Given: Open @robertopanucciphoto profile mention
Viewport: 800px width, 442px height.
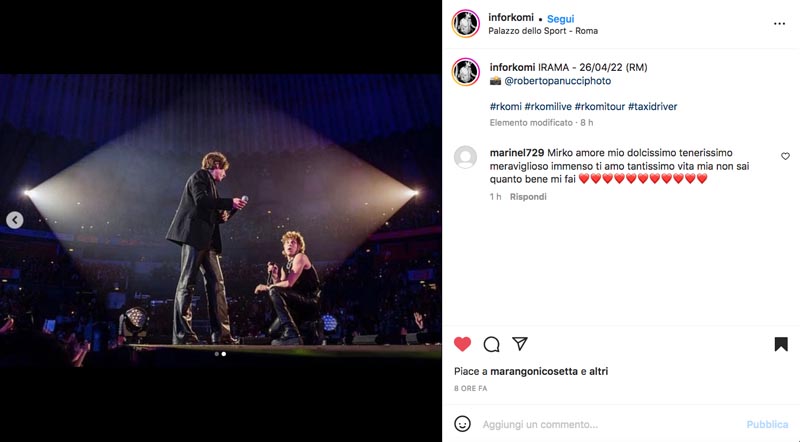Looking at the screenshot, I should click(557, 81).
